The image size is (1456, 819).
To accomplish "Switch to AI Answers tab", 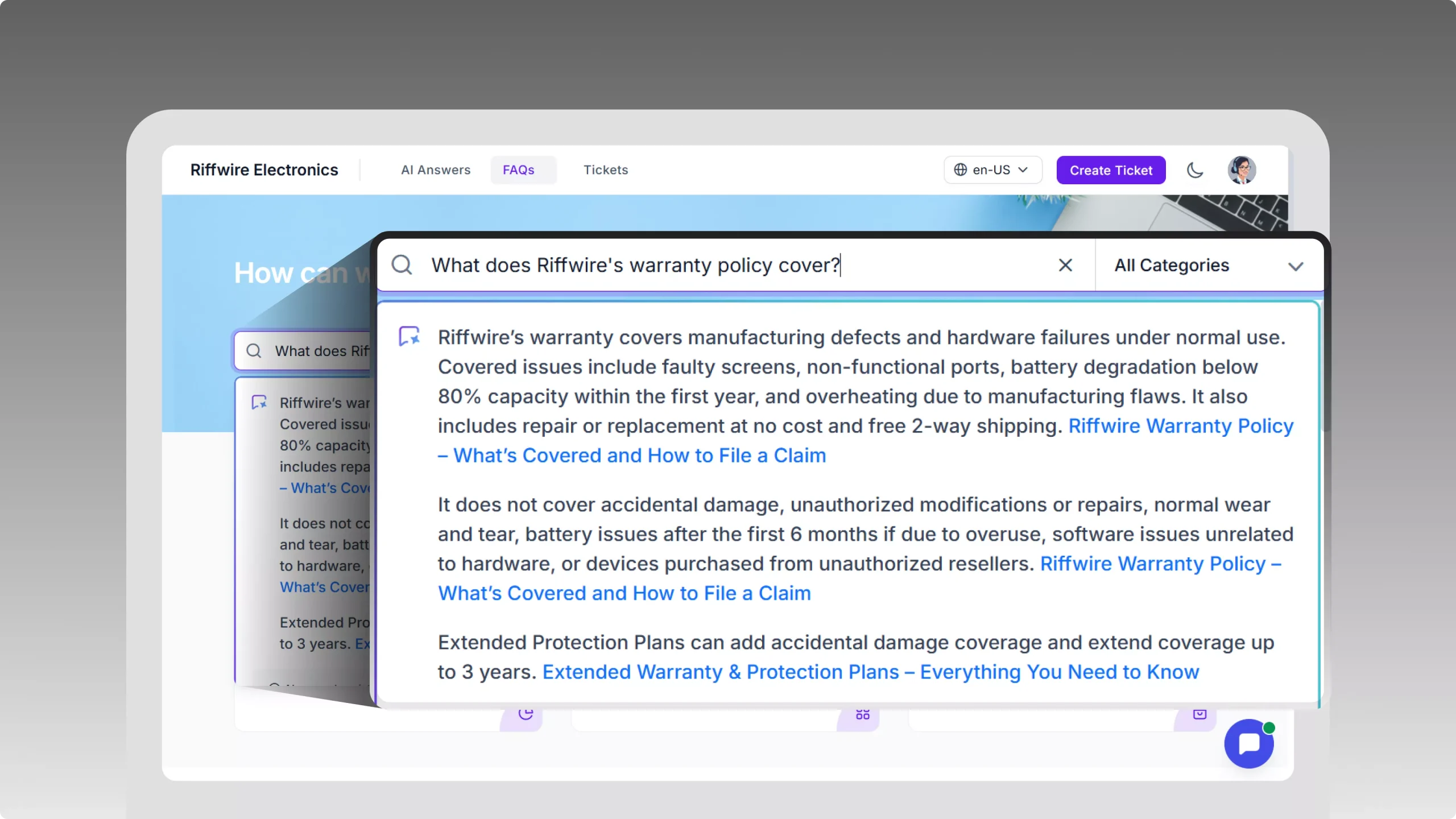I will (436, 170).
